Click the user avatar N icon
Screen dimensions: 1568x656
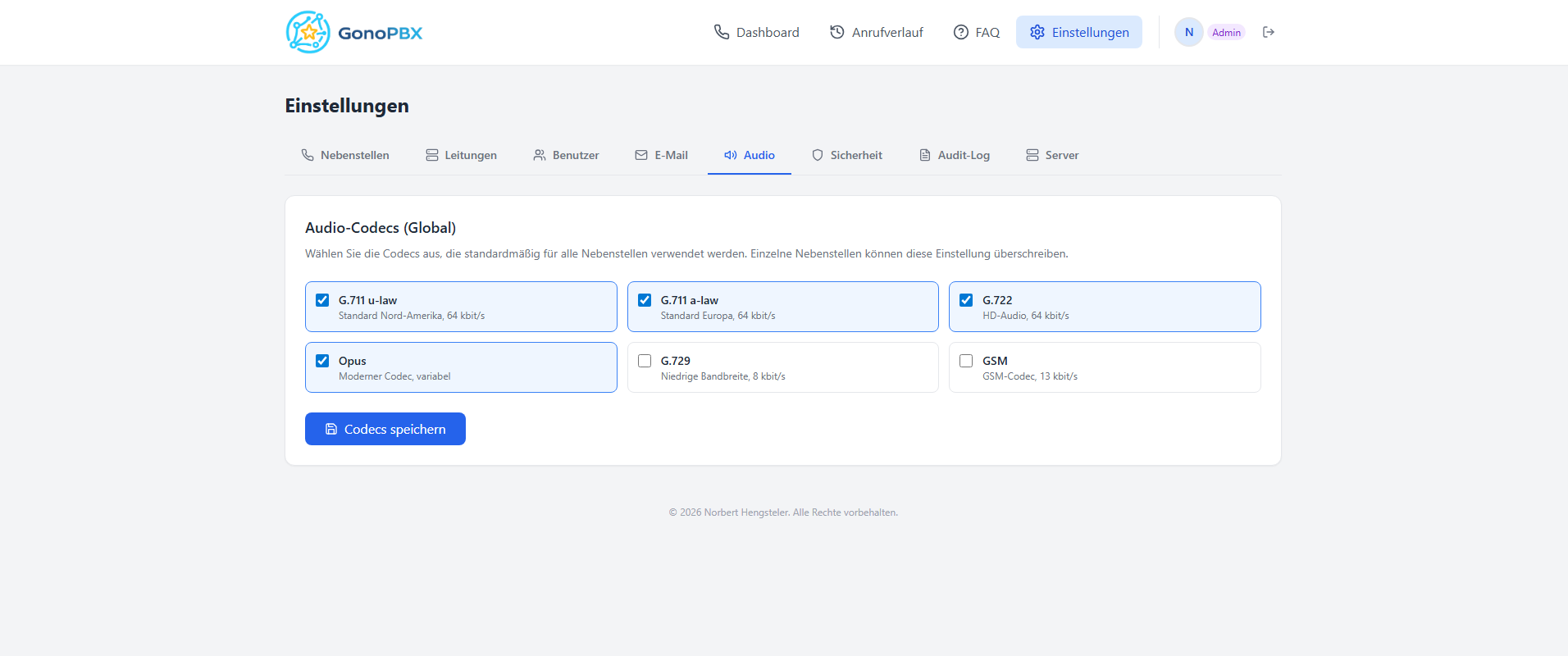1188,32
